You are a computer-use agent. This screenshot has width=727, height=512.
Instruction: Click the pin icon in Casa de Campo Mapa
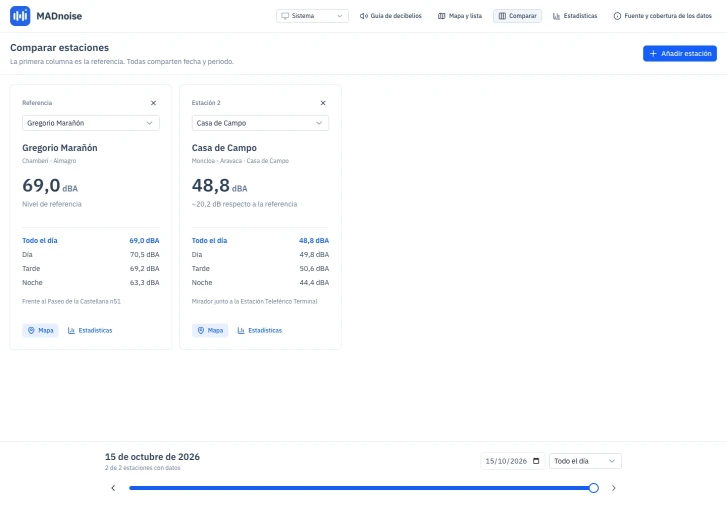tap(201, 330)
